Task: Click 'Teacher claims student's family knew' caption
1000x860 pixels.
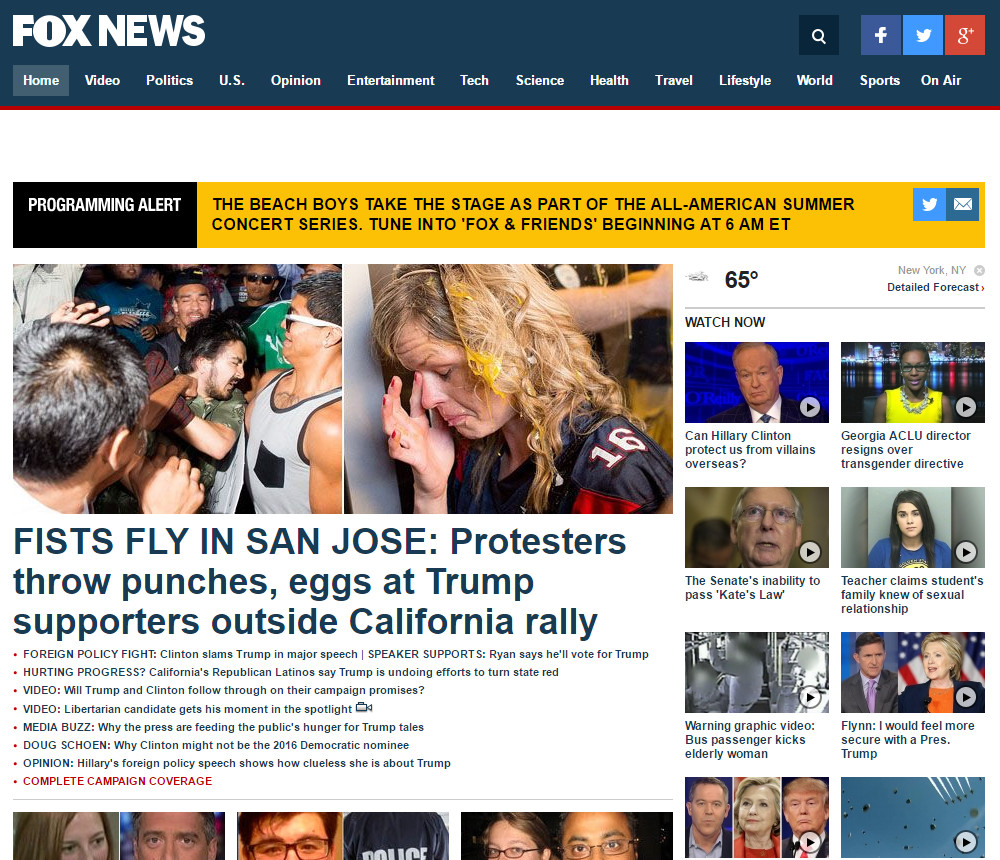Action: pyautogui.click(x=912, y=595)
